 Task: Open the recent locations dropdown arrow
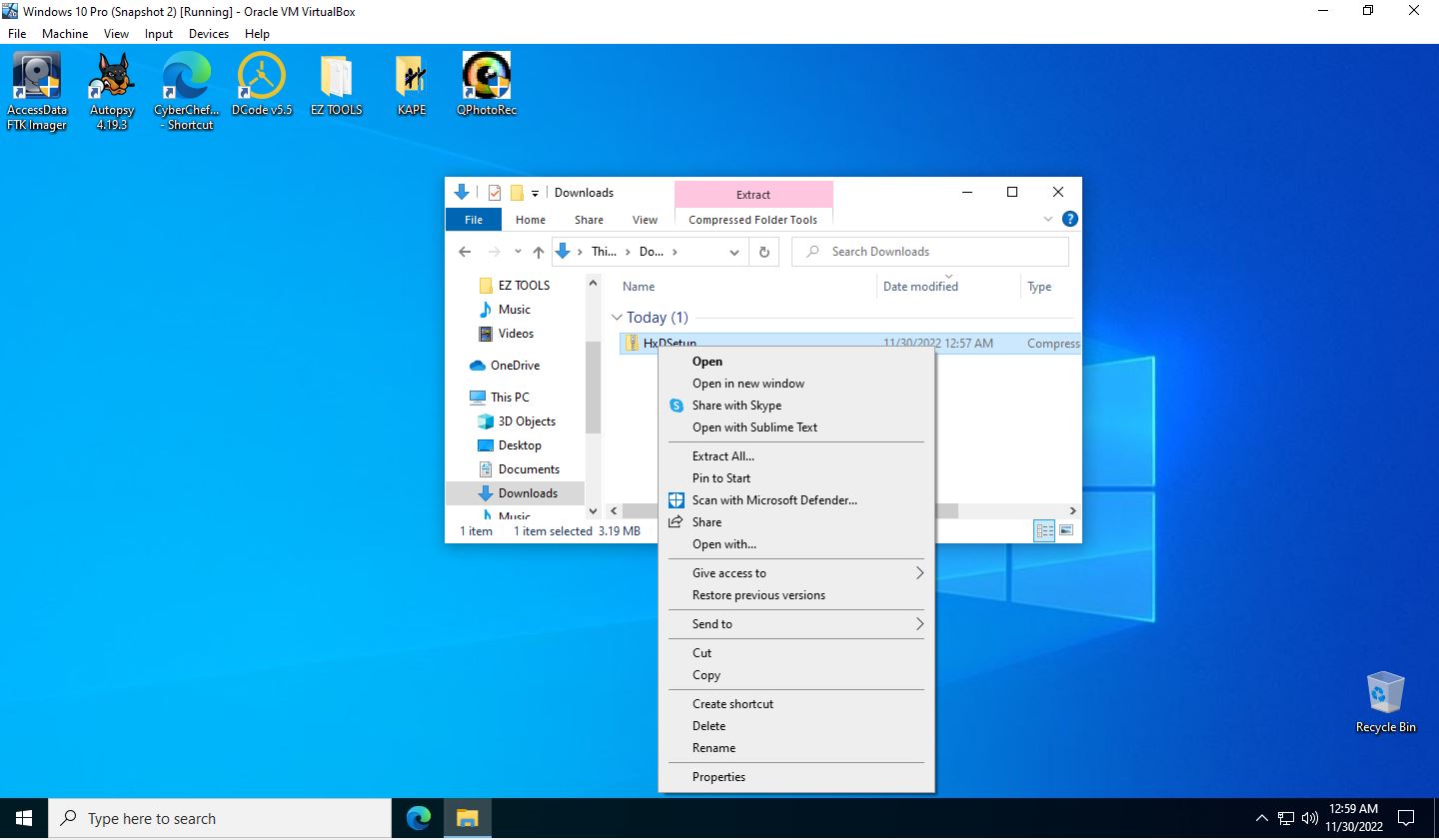click(x=518, y=252)
